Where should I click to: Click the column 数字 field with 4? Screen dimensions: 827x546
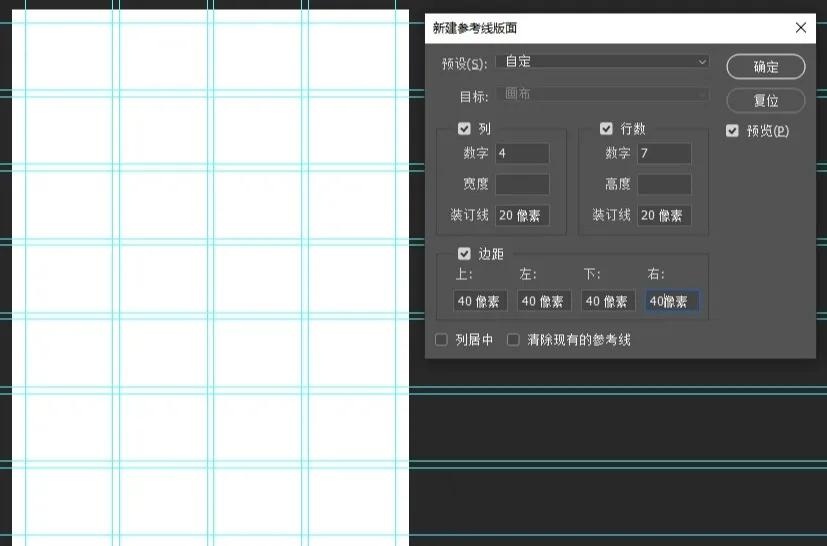coord(522,154)
